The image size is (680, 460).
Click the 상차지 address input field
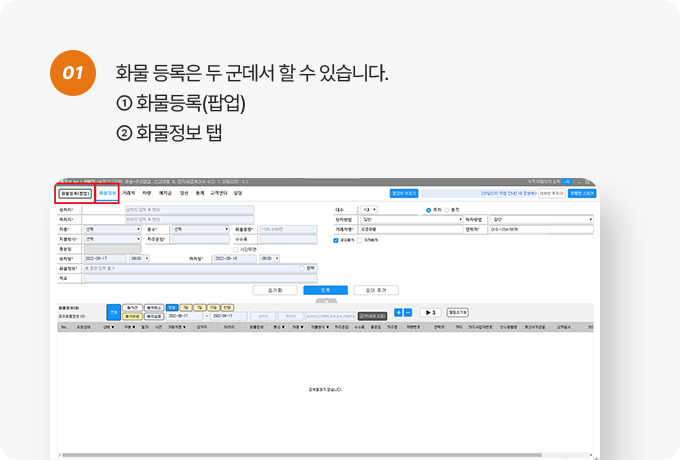coord(190,210)
